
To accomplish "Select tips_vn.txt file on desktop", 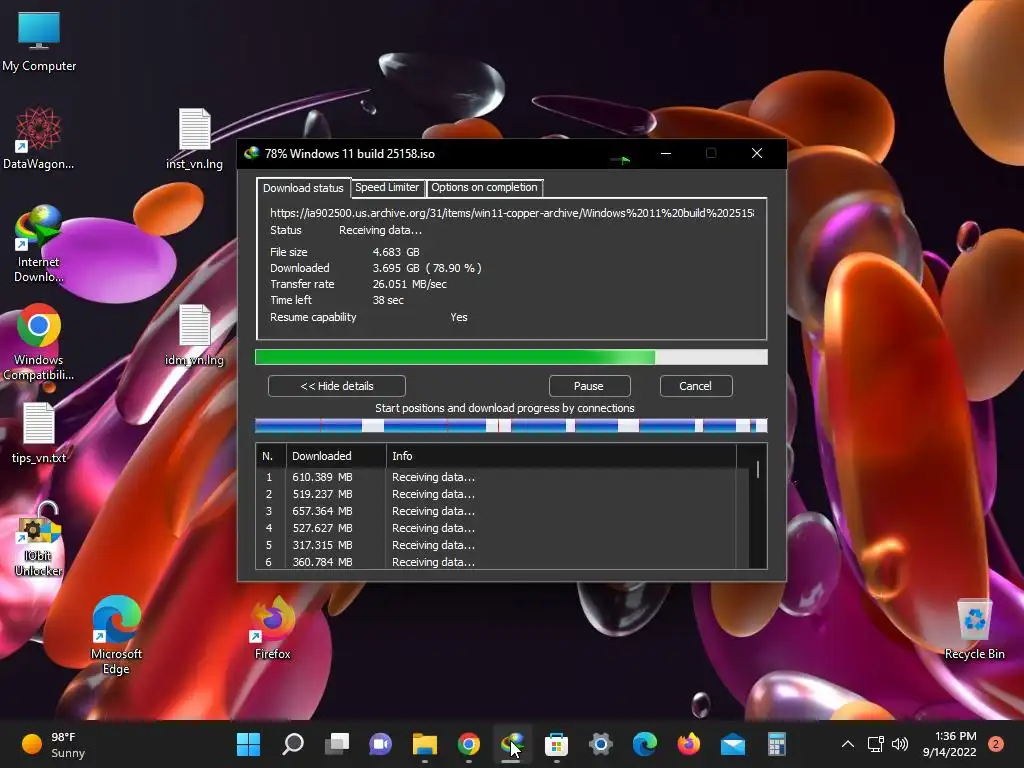I will (39, 432).
